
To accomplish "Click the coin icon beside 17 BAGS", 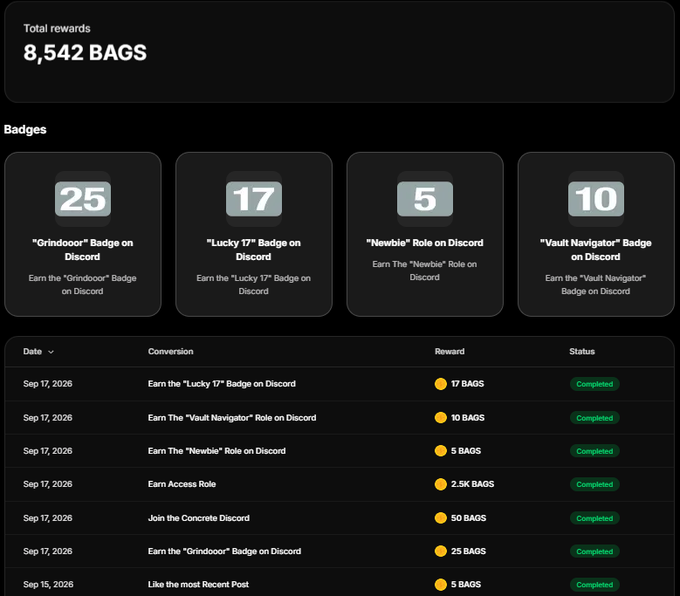I will [x=441, y=384].
